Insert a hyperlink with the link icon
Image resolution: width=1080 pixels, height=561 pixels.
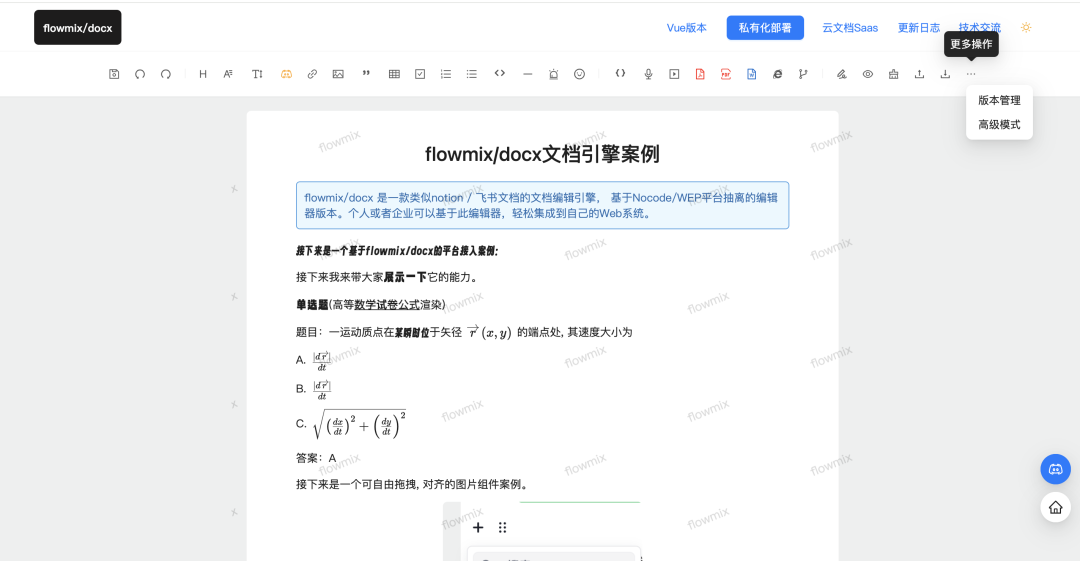[312, 74]
